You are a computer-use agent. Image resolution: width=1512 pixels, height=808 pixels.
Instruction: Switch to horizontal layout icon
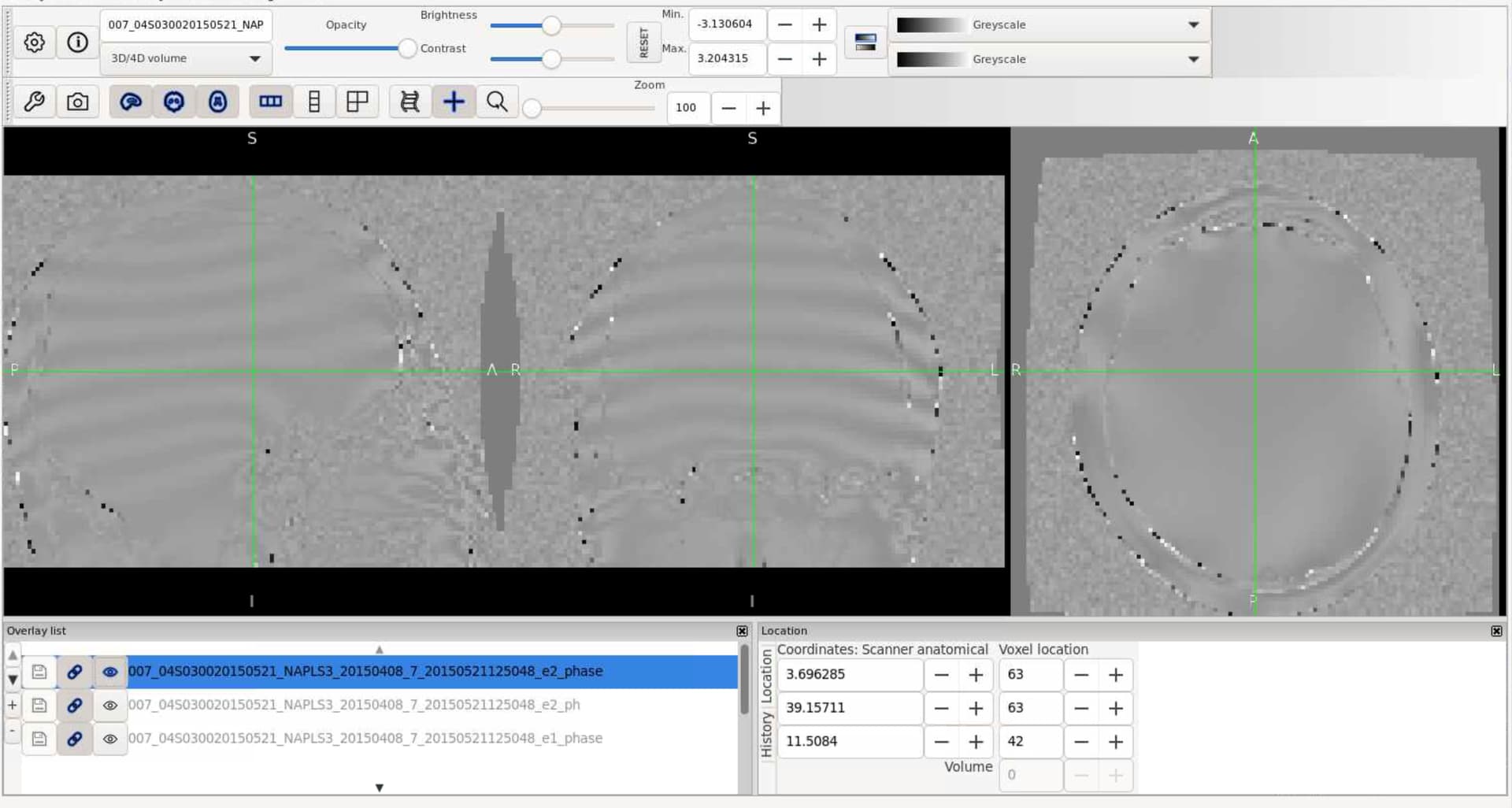[270, 102]
